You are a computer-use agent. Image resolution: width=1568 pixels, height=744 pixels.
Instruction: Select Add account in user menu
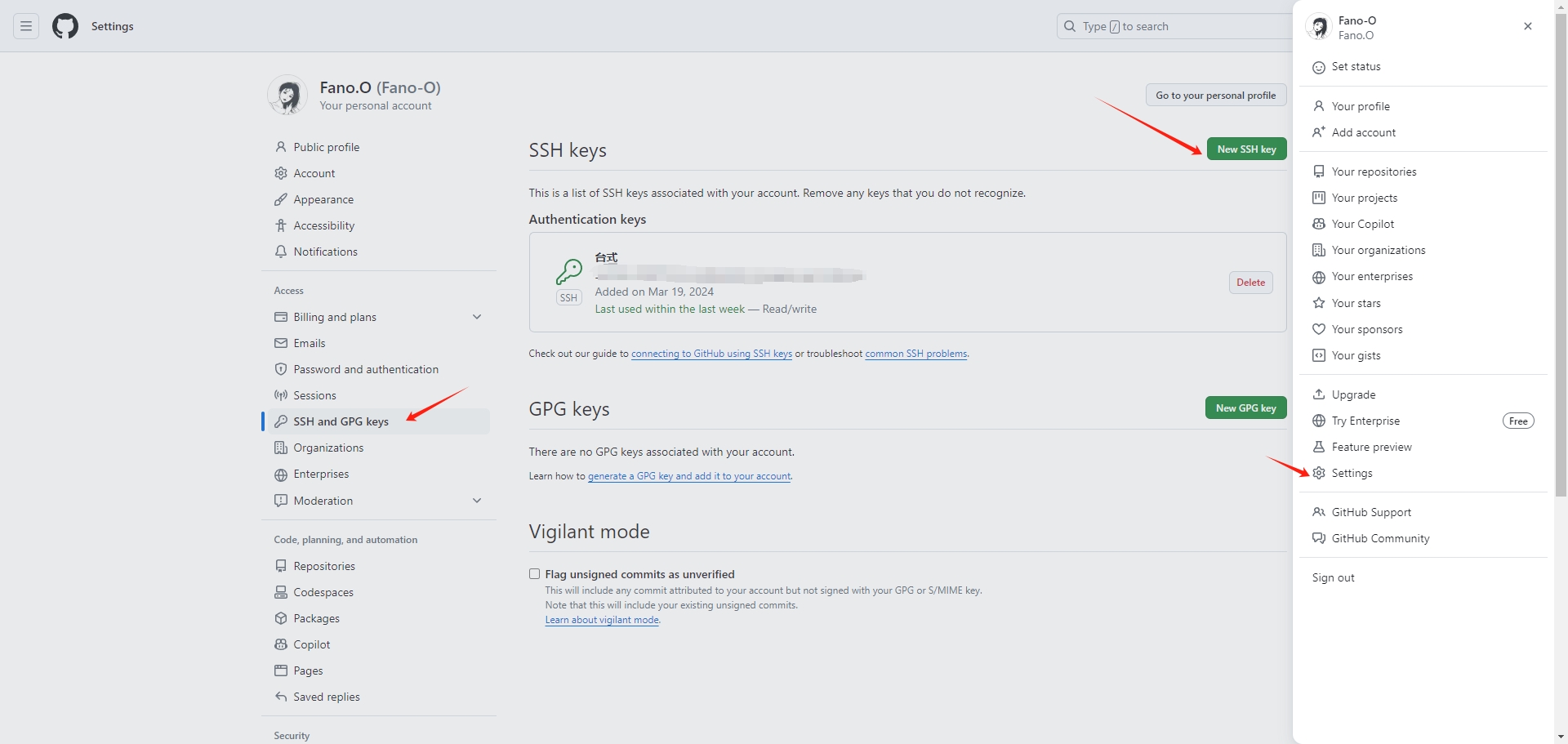point(1423,132)
